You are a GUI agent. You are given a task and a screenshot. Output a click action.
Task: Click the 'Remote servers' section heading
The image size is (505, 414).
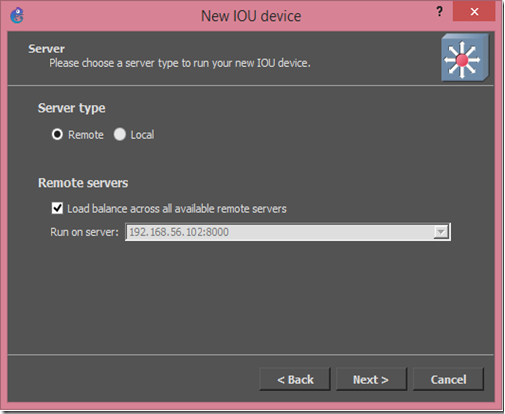tap(83, 183)
